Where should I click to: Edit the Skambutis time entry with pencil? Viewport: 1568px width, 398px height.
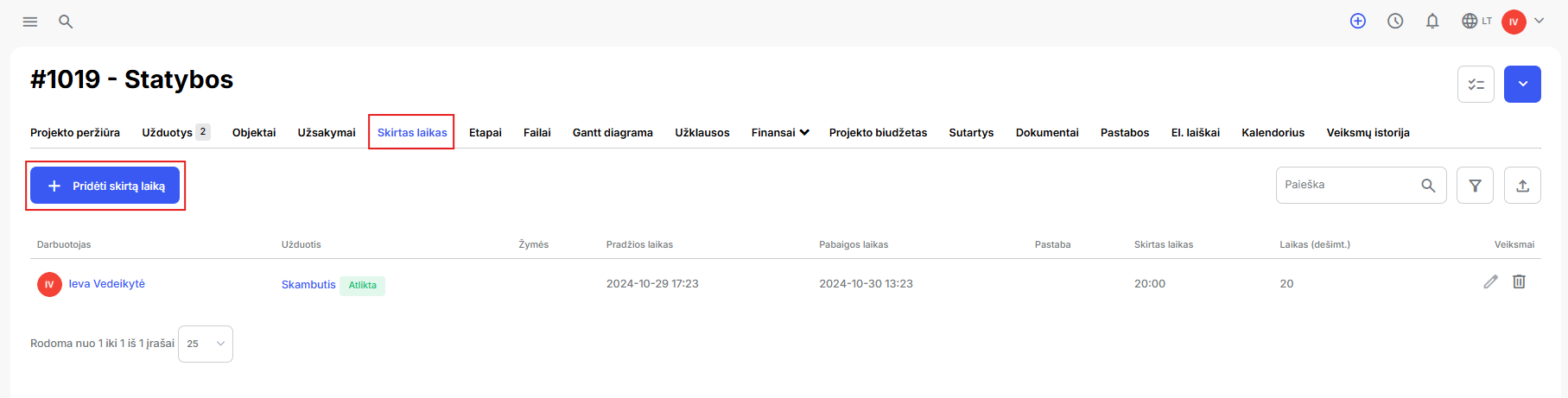[x=1490, y=282]
